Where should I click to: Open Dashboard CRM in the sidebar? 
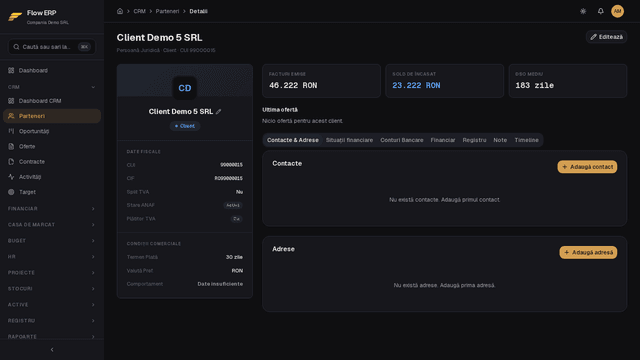tap(52, 101)
